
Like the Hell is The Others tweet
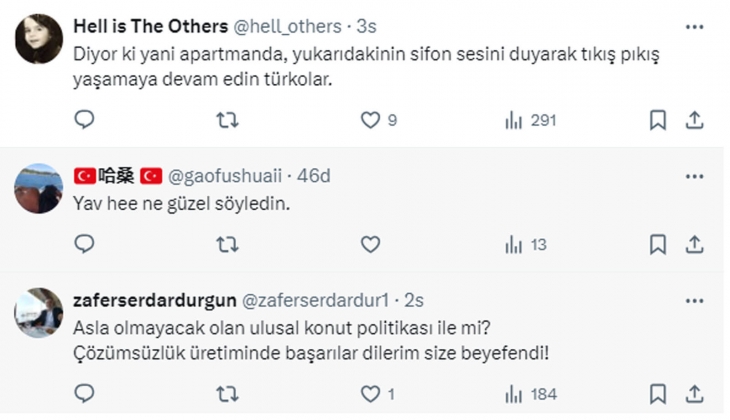pyautogui.click(x=370, y=120)
